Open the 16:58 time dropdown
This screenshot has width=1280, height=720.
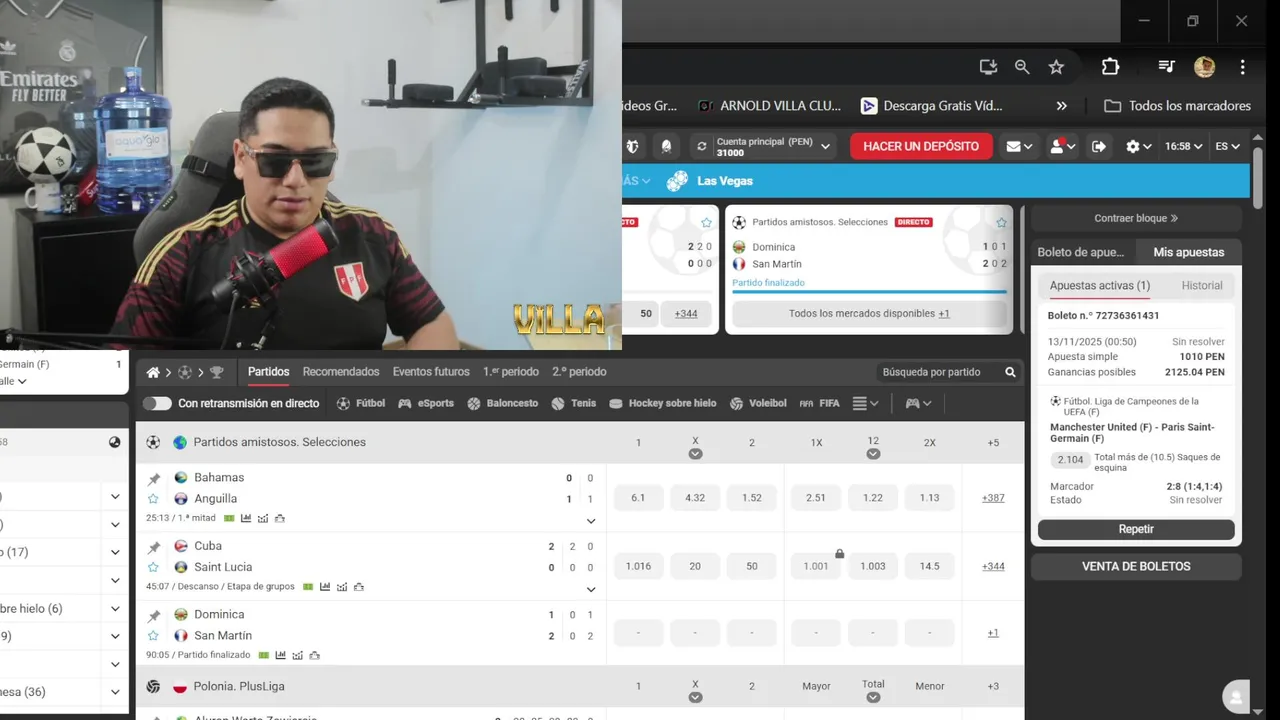tap(1185, 146)
